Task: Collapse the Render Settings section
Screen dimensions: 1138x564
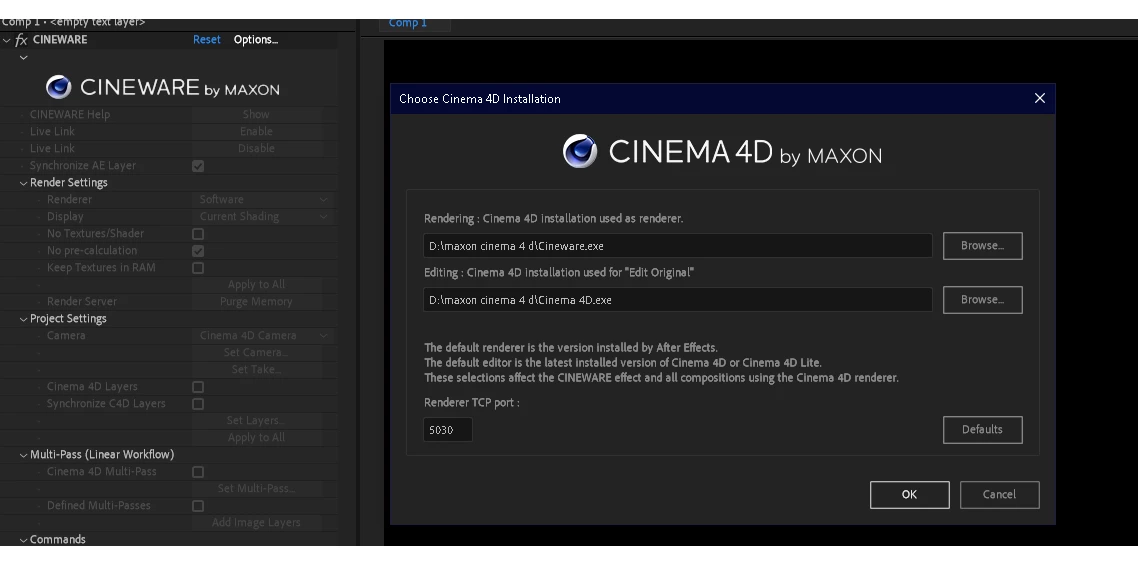Action: coord(23,183)
